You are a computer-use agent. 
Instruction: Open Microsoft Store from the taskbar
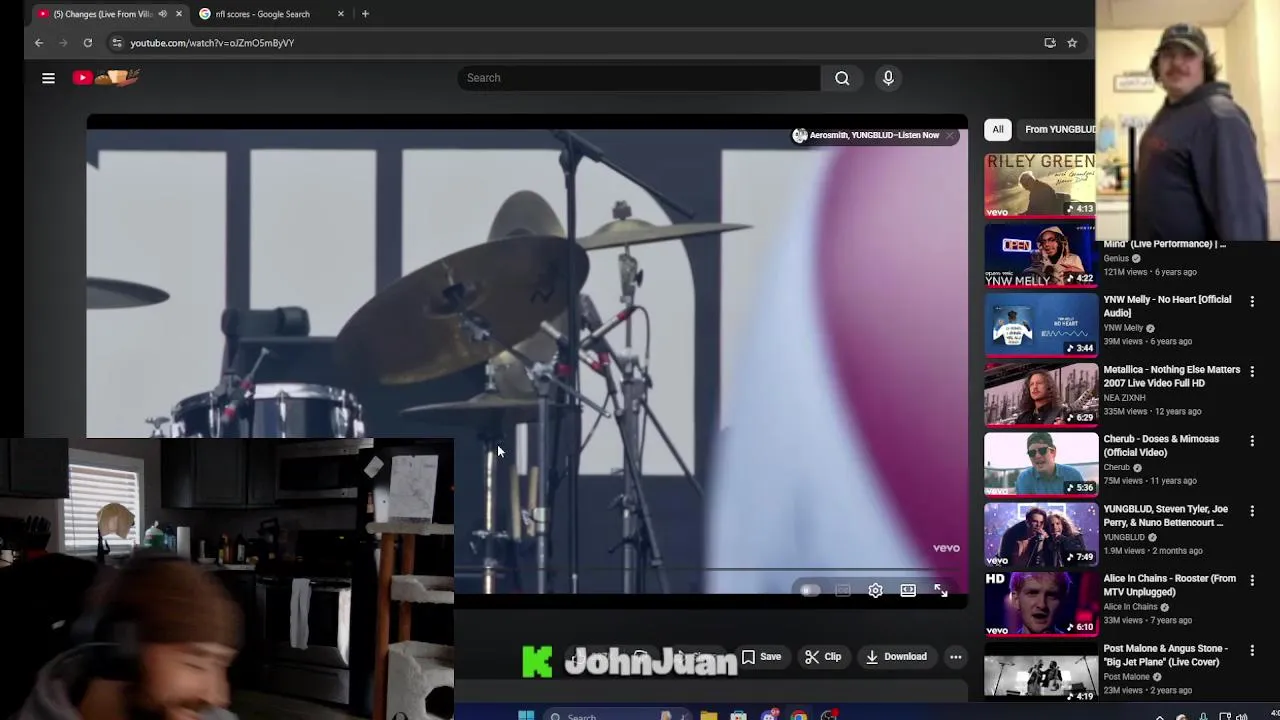point(738,715)
